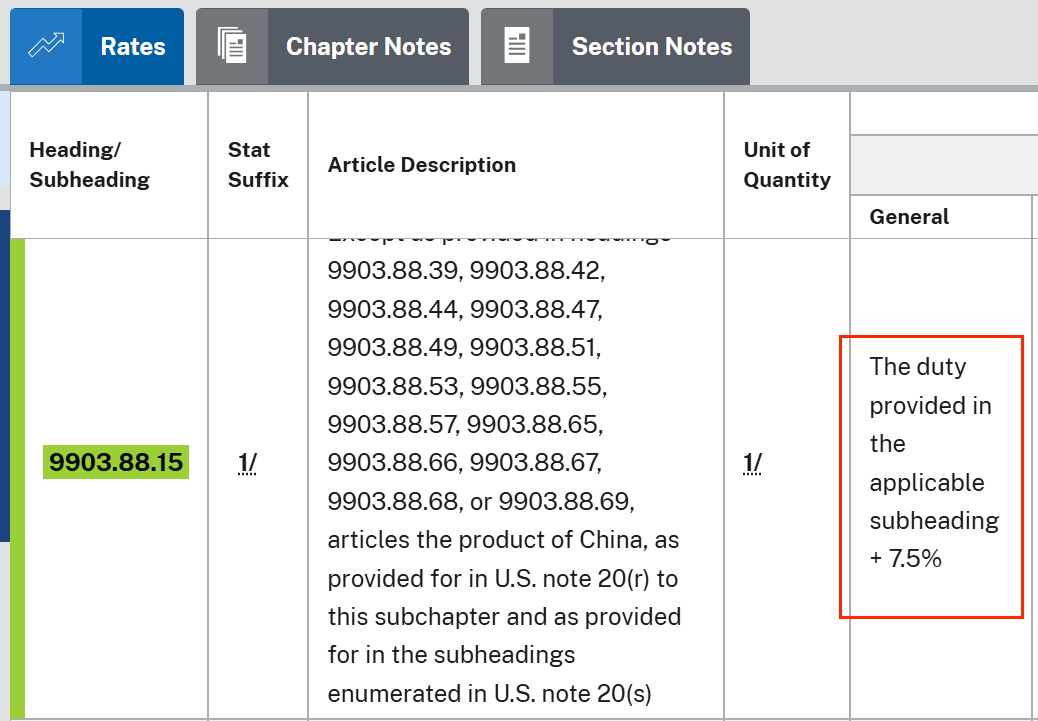This screenshot has height=721, width=1038.
Task: Click the Stat Suffix column header
Action: tap(258, 165)
